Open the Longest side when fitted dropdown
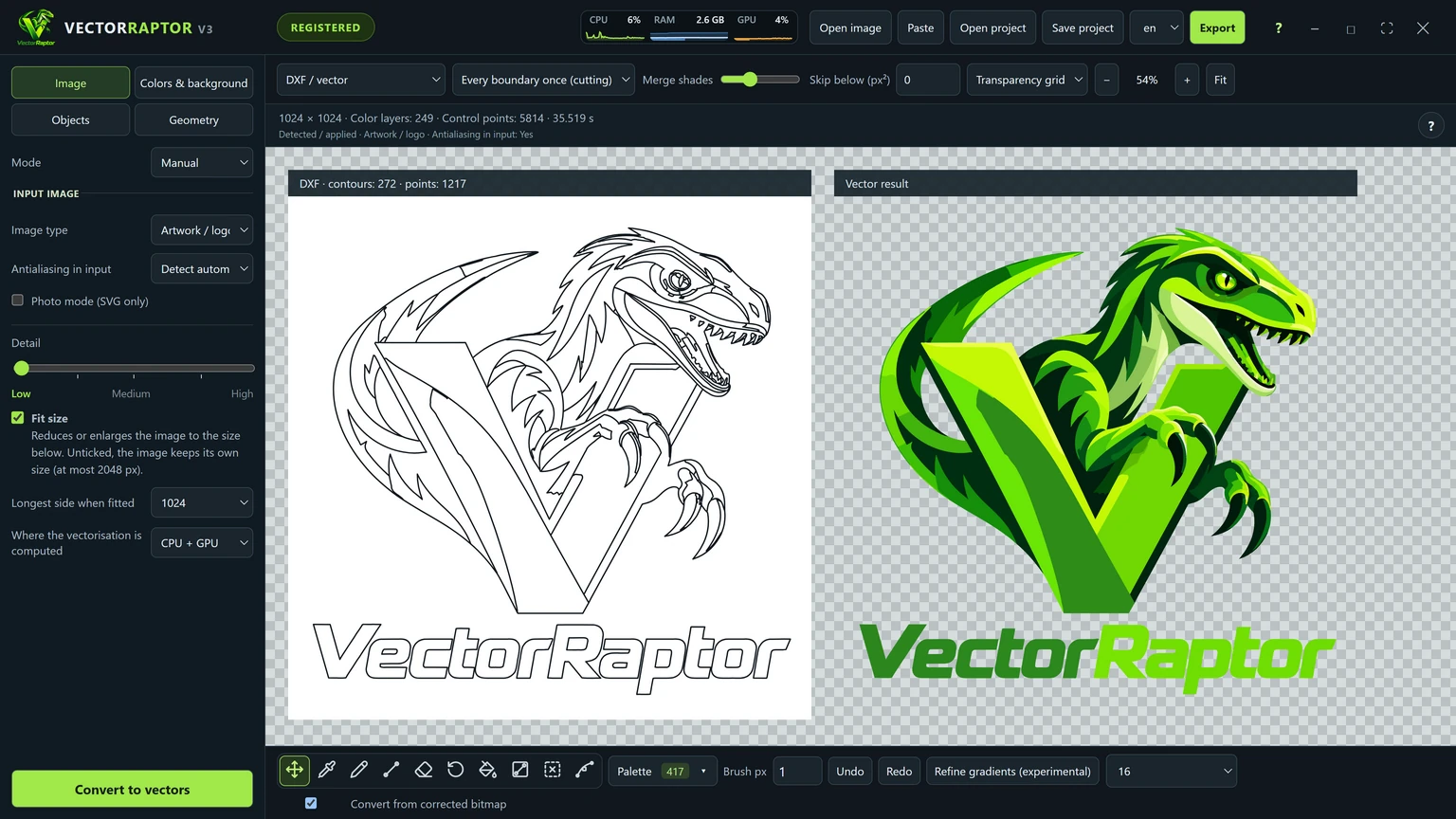Viewport: 1456px width, 819px height. (202, 502)
